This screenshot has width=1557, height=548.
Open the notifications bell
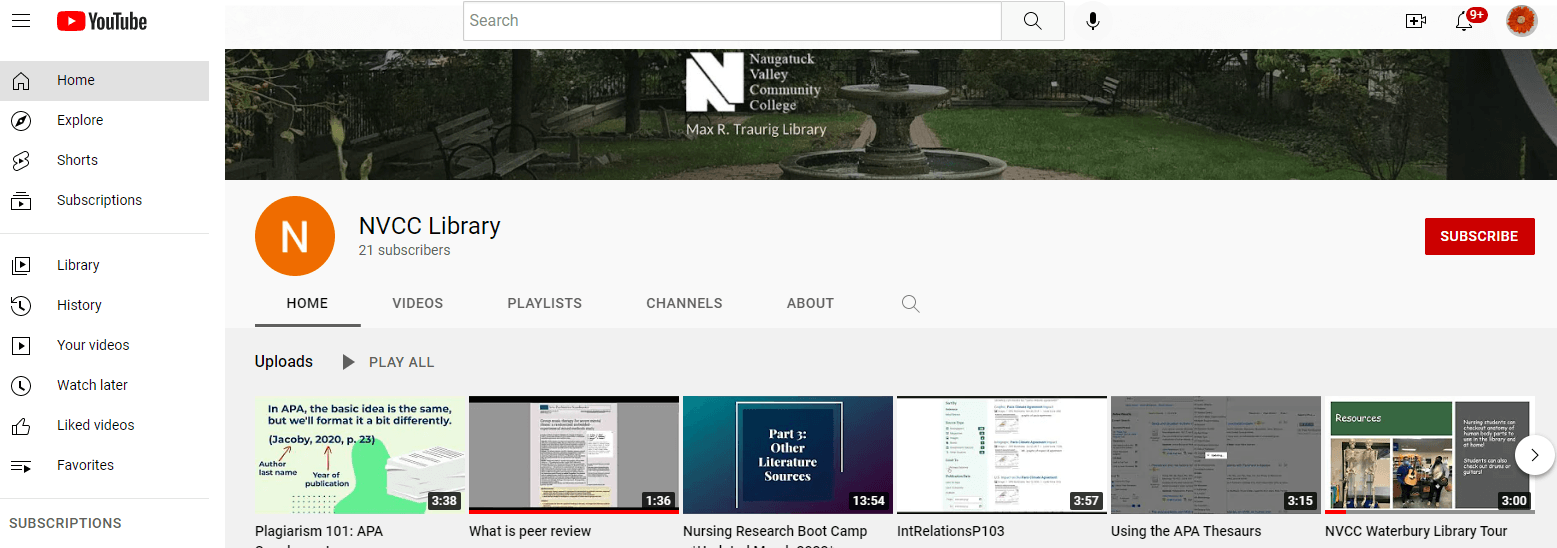[x=1465, y=21]
